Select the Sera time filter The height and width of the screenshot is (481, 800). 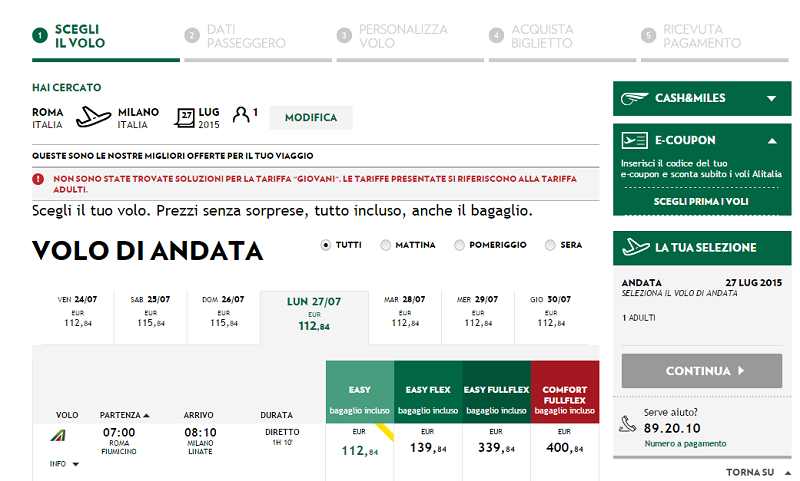[x=550, y=245]
